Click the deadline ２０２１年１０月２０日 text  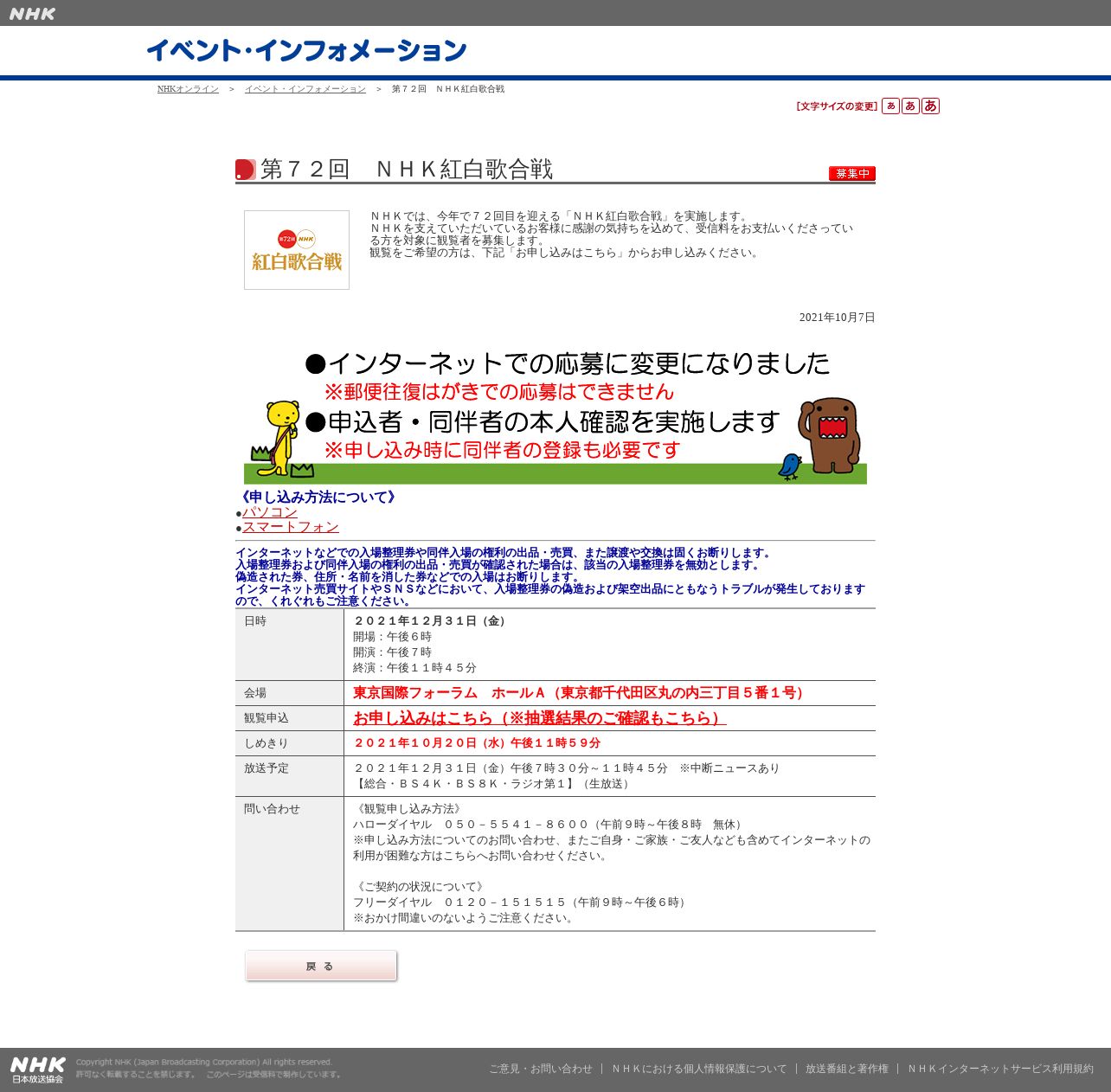pyautogui.click(x=477, y=743)
